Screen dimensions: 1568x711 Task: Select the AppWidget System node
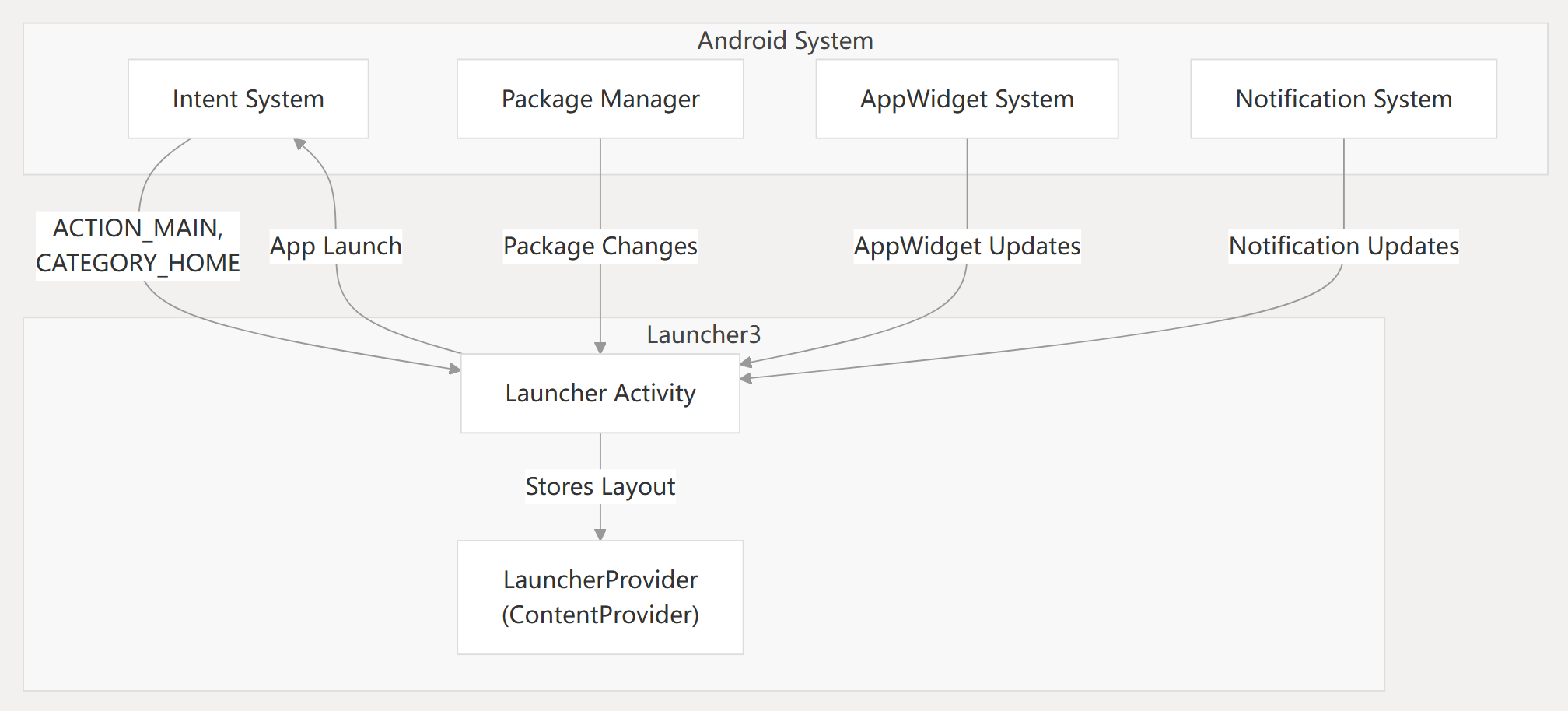point(967,99)
